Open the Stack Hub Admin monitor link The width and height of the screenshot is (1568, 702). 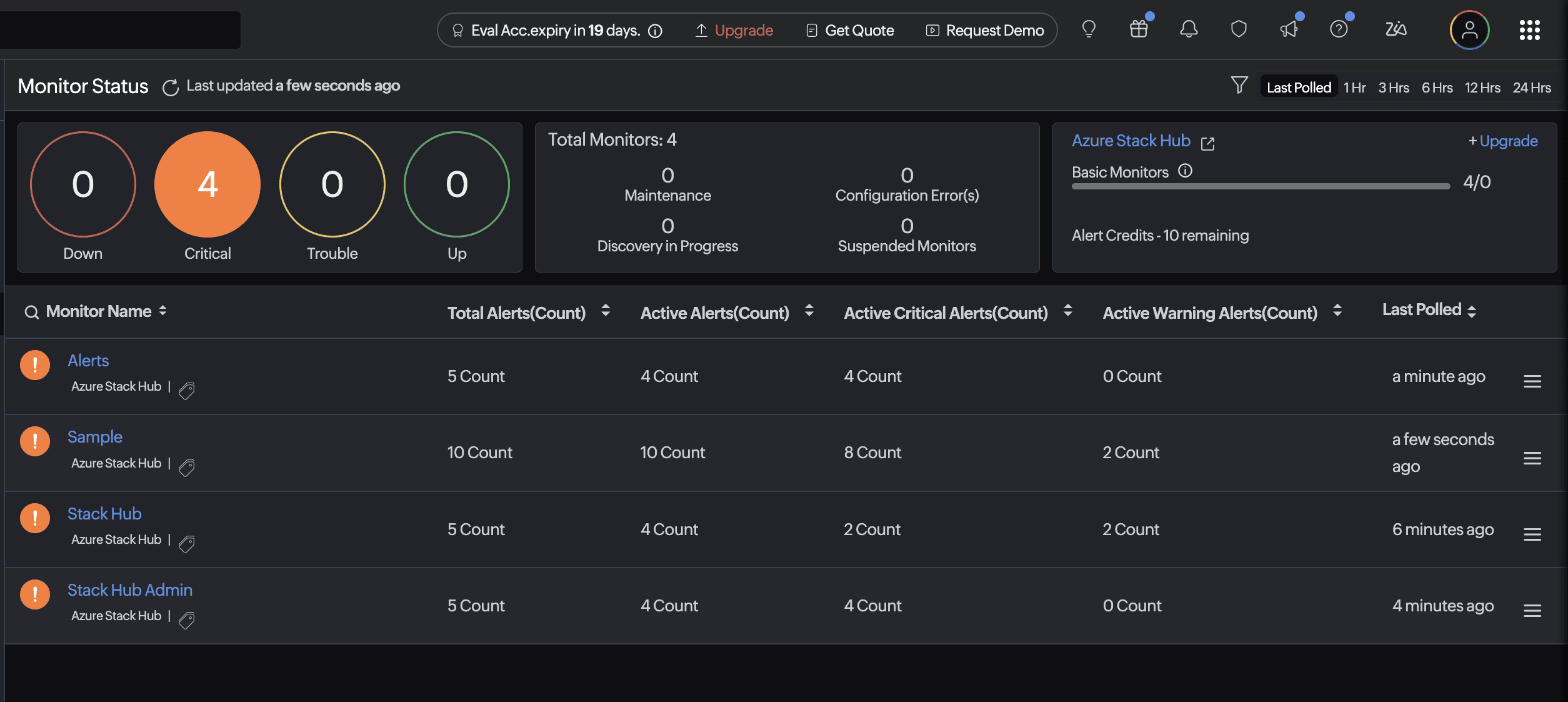[x=130, y=590]
